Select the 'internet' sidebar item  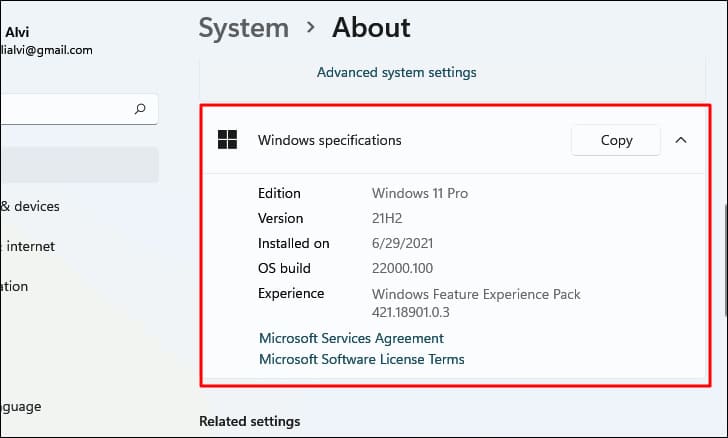coord(30,246)
